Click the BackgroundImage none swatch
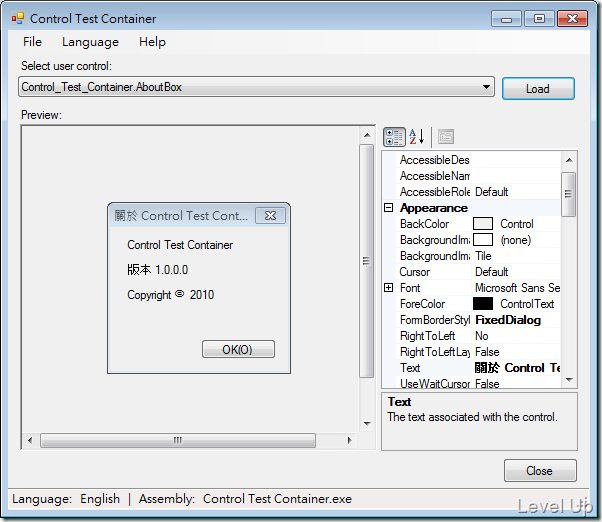602x522 pixels. [483, 240]
